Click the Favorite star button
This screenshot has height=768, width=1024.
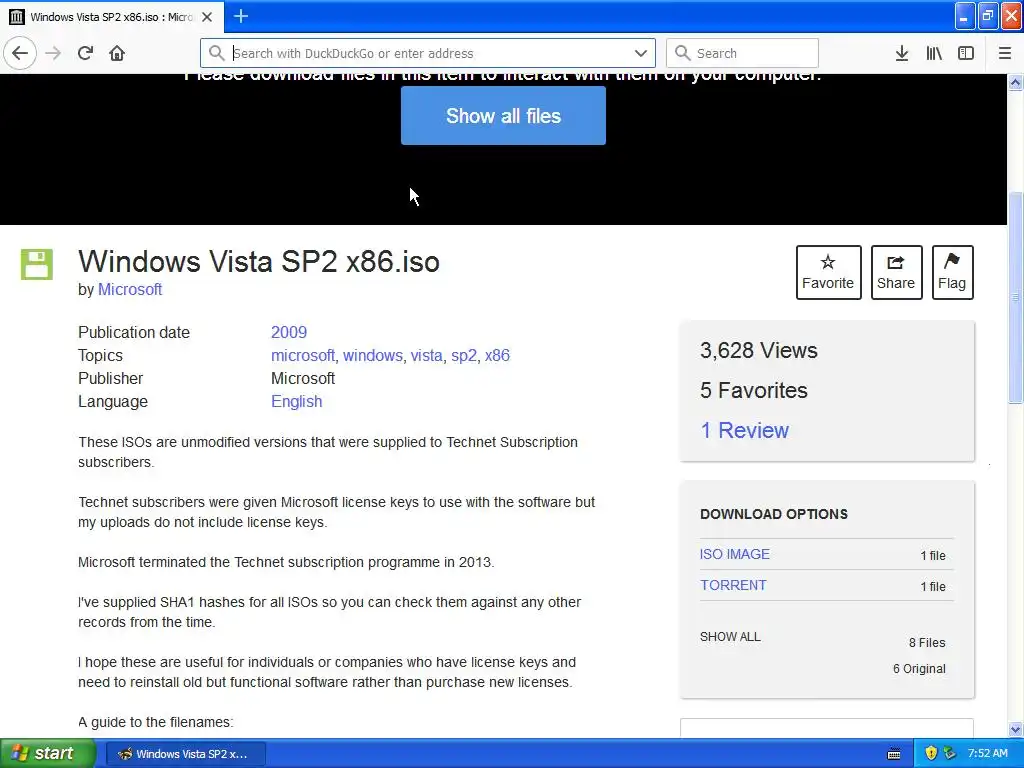click(829, 272)
